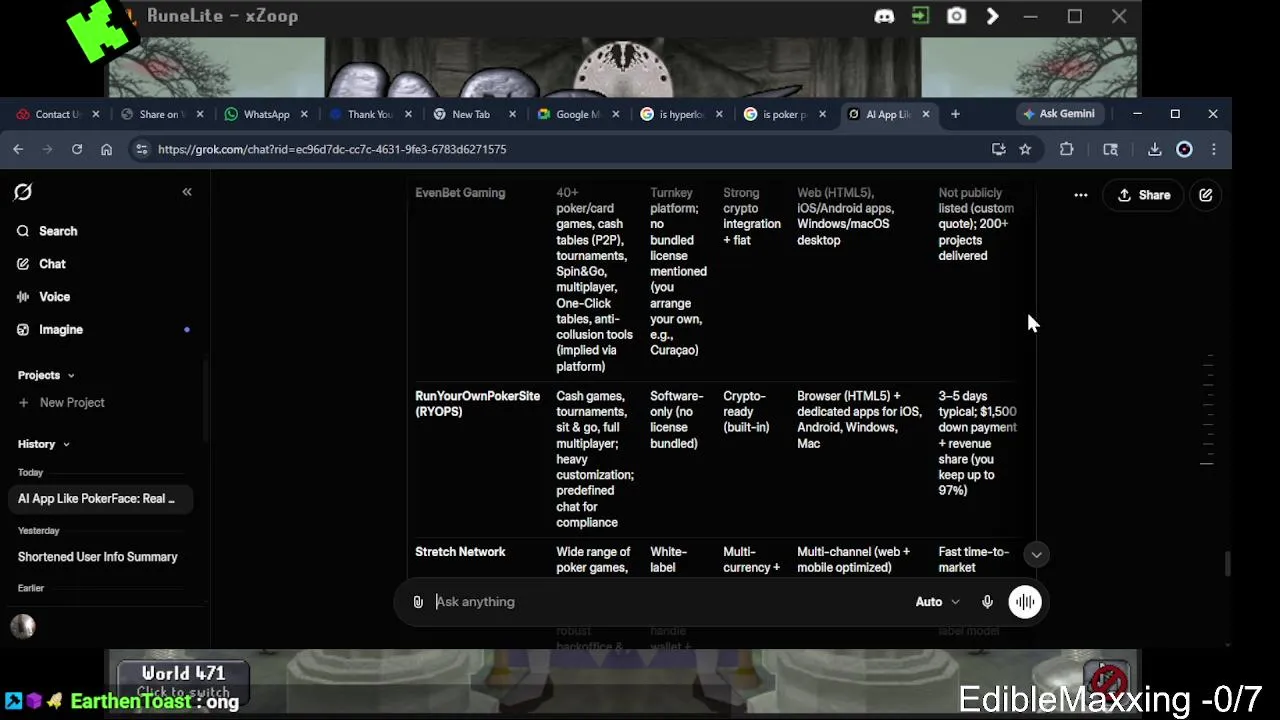Open a new browser tab

click(x=955, y=114)
